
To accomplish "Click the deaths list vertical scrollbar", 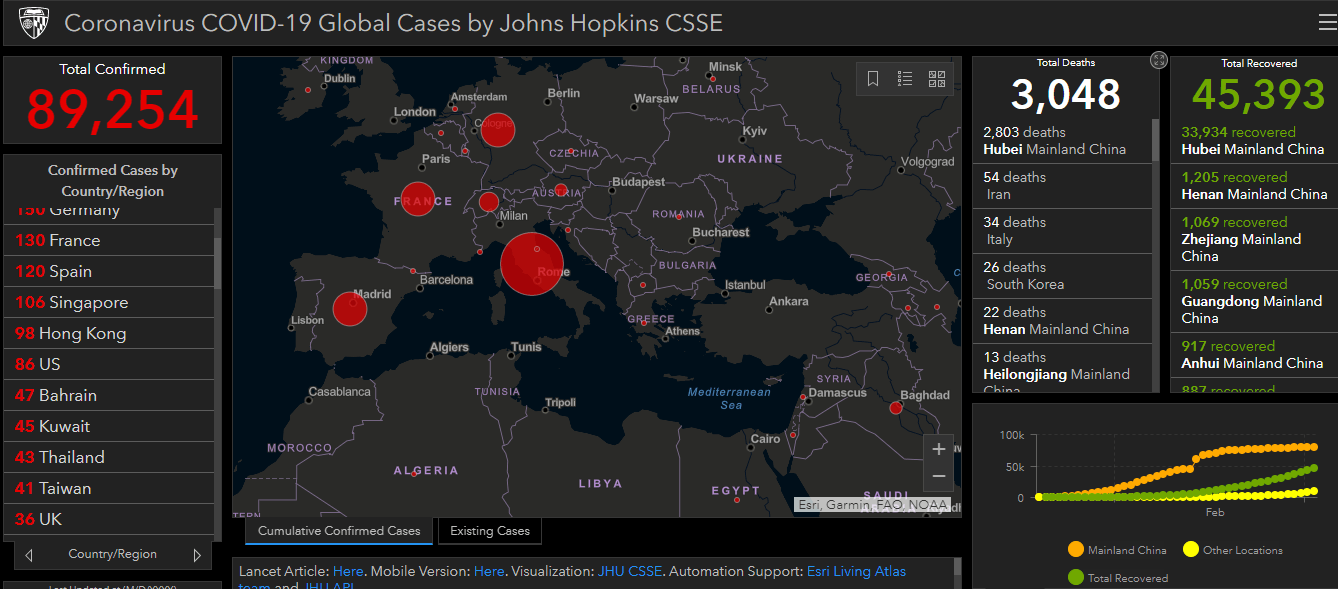I will (1155, 140).
